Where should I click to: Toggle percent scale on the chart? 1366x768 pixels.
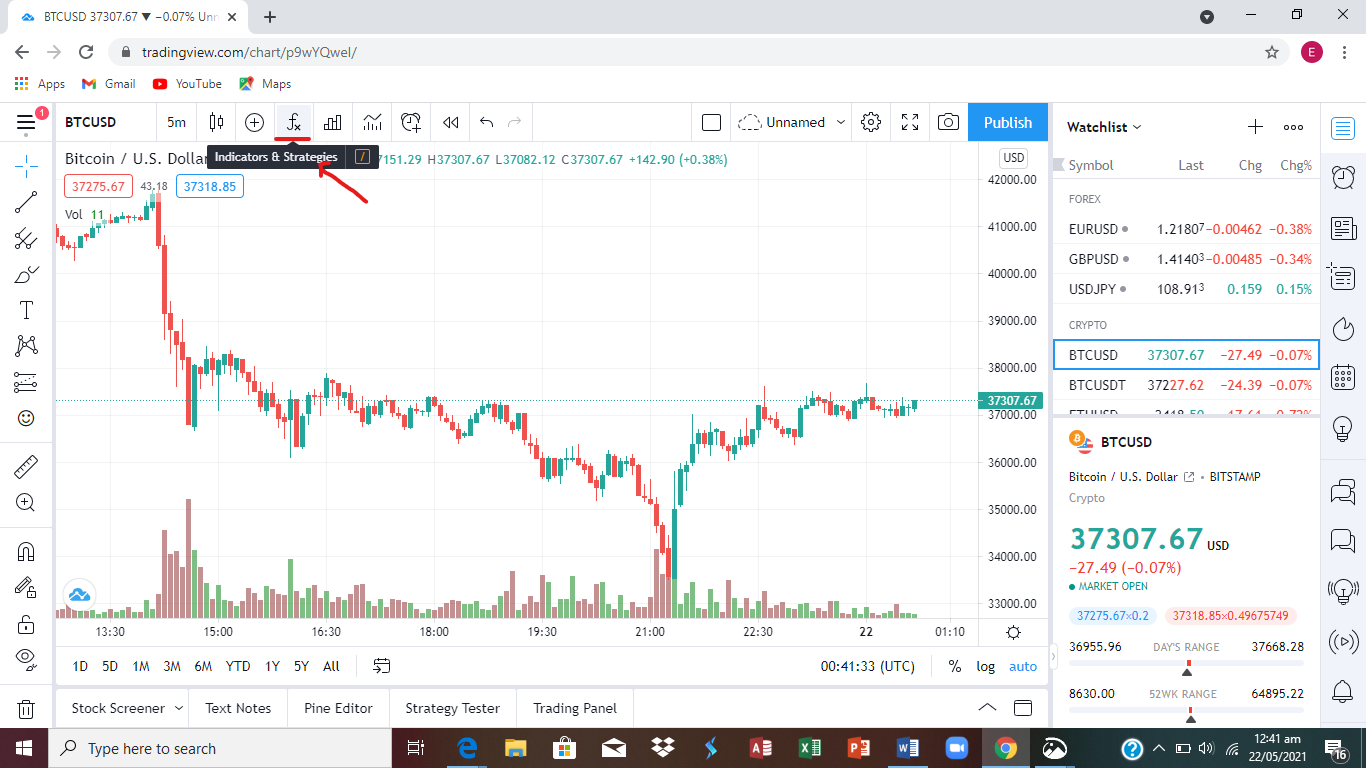tap(955, 666)
